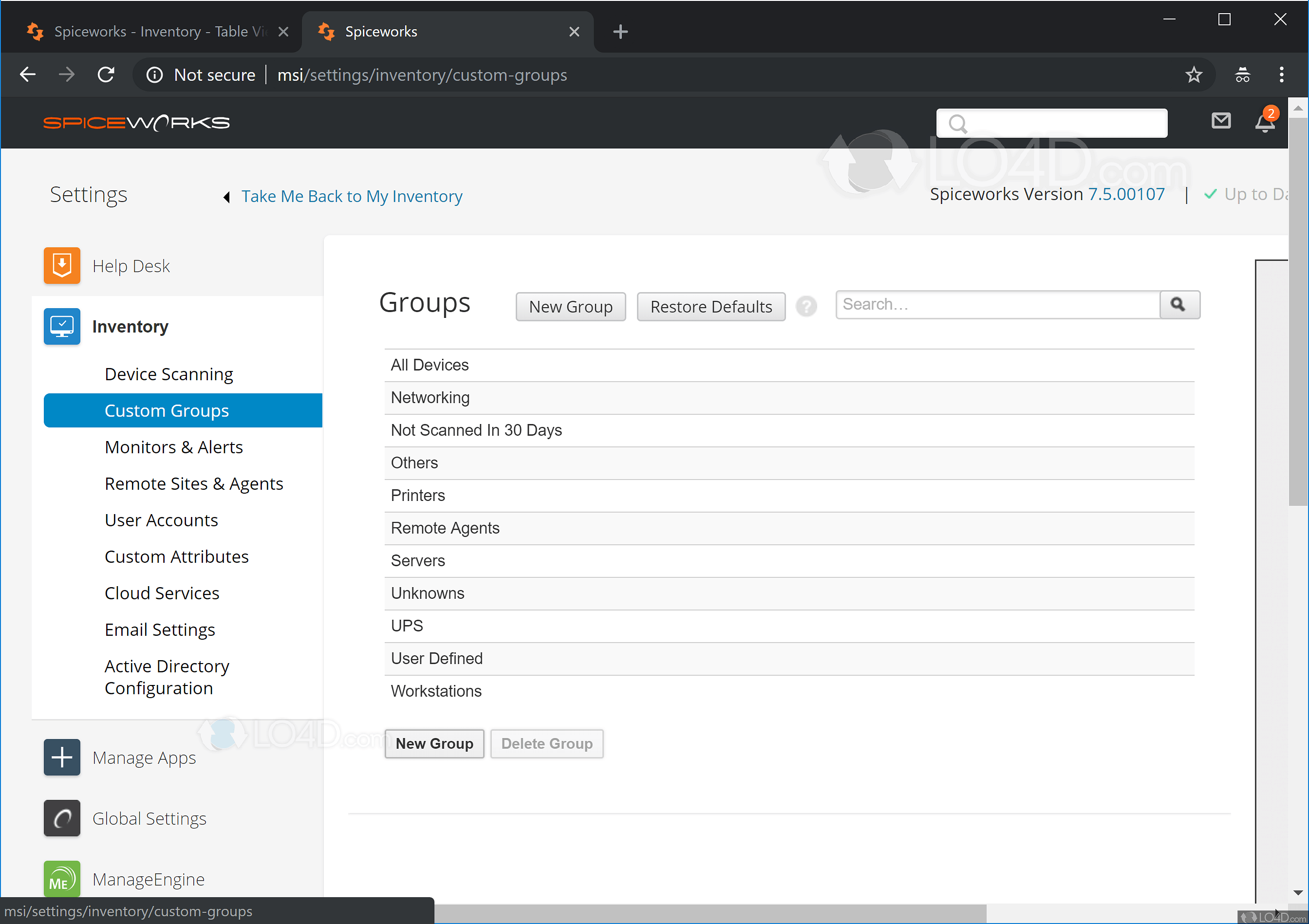
Task: Open a new browser tab
Action: [620, 31]
